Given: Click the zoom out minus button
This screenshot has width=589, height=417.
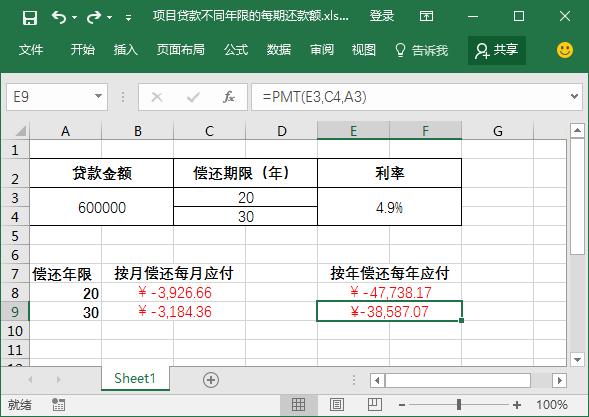Looking at the screenshot, I should click(x=402, y=405).
